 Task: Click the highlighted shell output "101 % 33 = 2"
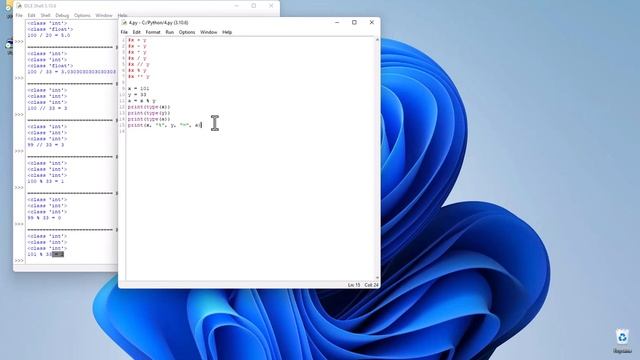(x=45, y=254)
